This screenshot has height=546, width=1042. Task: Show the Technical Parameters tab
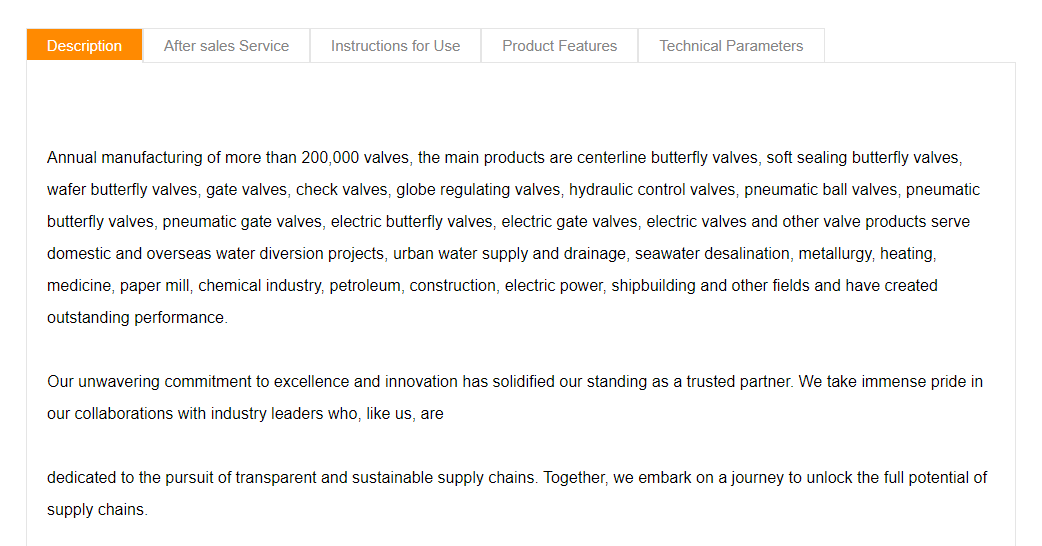click(731, 46)
